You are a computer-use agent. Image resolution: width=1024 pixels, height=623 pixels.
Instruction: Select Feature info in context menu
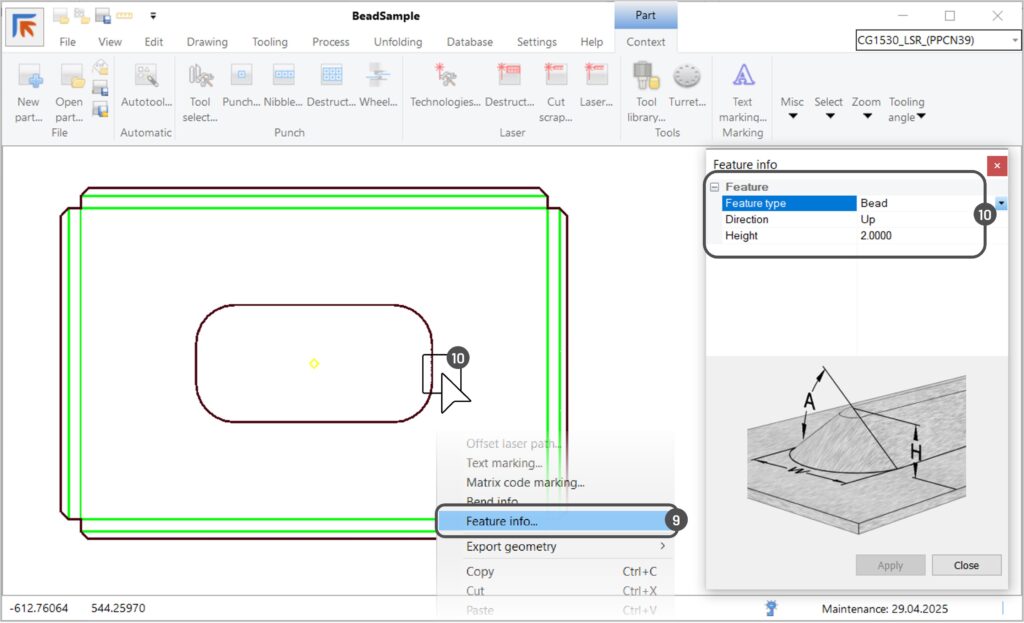502,521
